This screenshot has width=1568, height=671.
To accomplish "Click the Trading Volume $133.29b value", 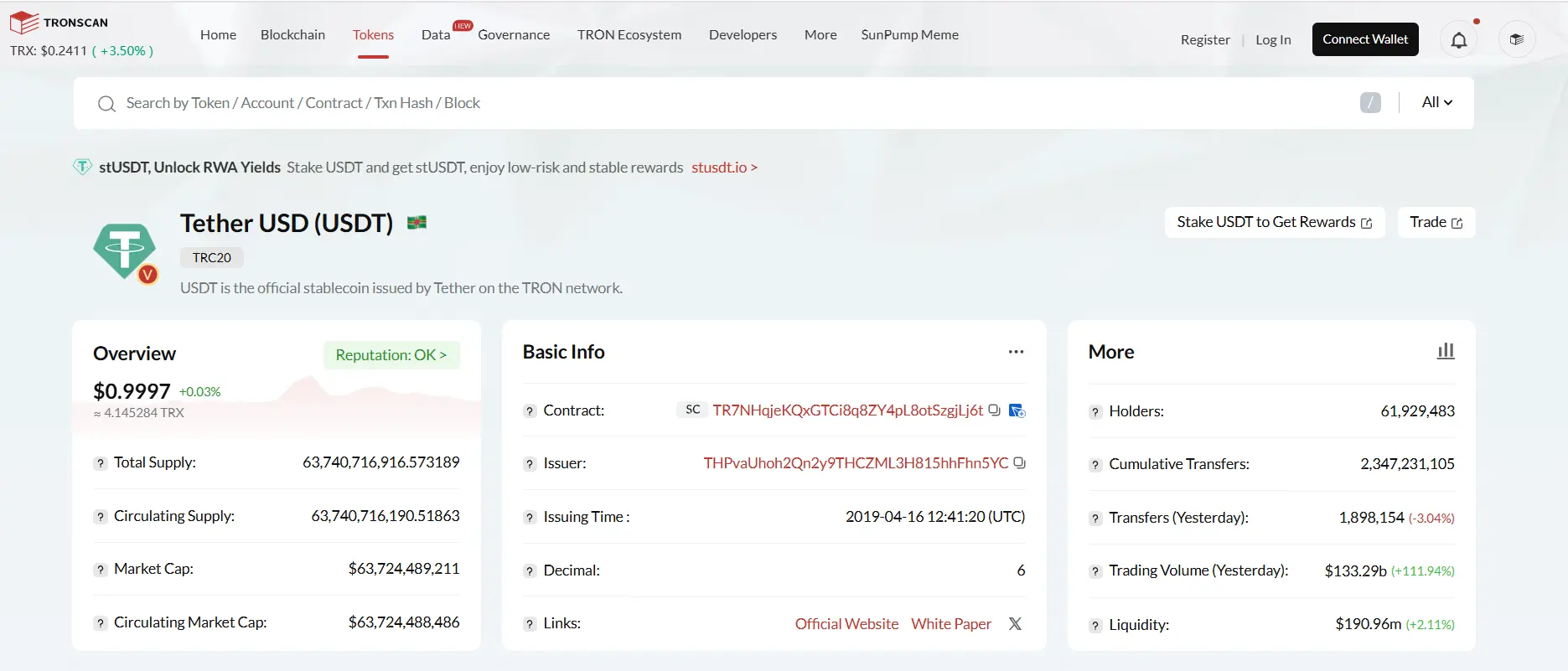I will (1355, 570).
